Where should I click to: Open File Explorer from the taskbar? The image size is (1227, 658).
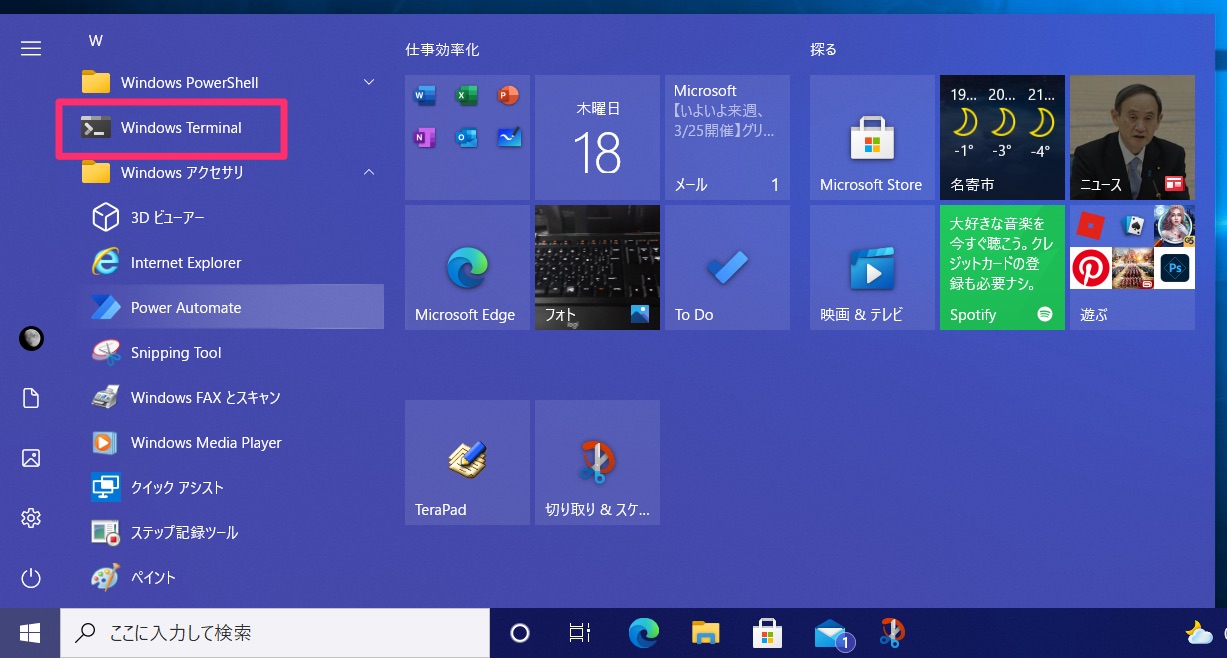click(706, 632)
